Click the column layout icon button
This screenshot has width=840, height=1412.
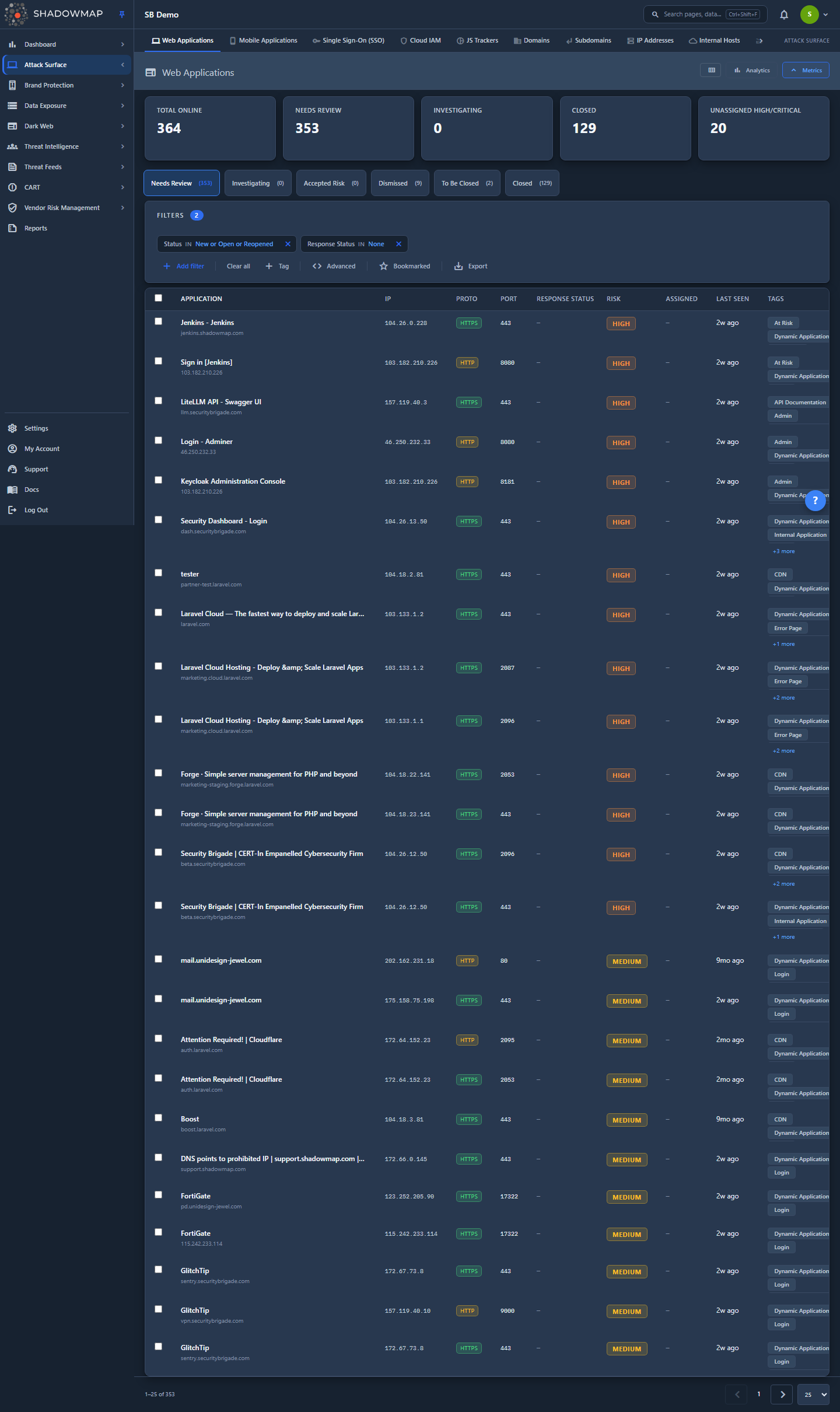click(711, 70)
